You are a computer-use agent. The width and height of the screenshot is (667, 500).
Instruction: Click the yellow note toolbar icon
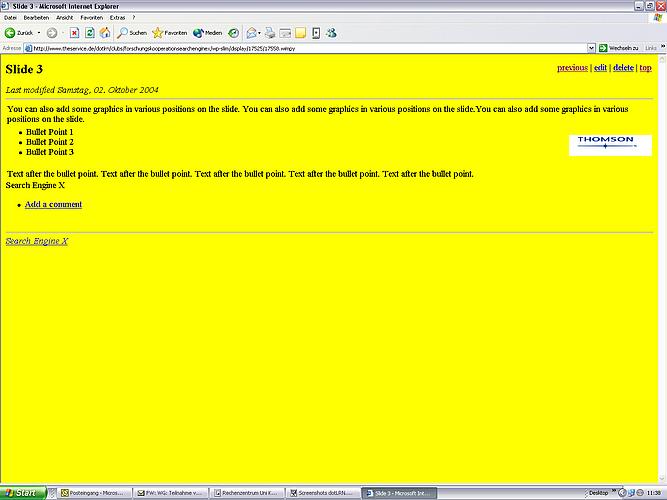[x=300, y=33]
